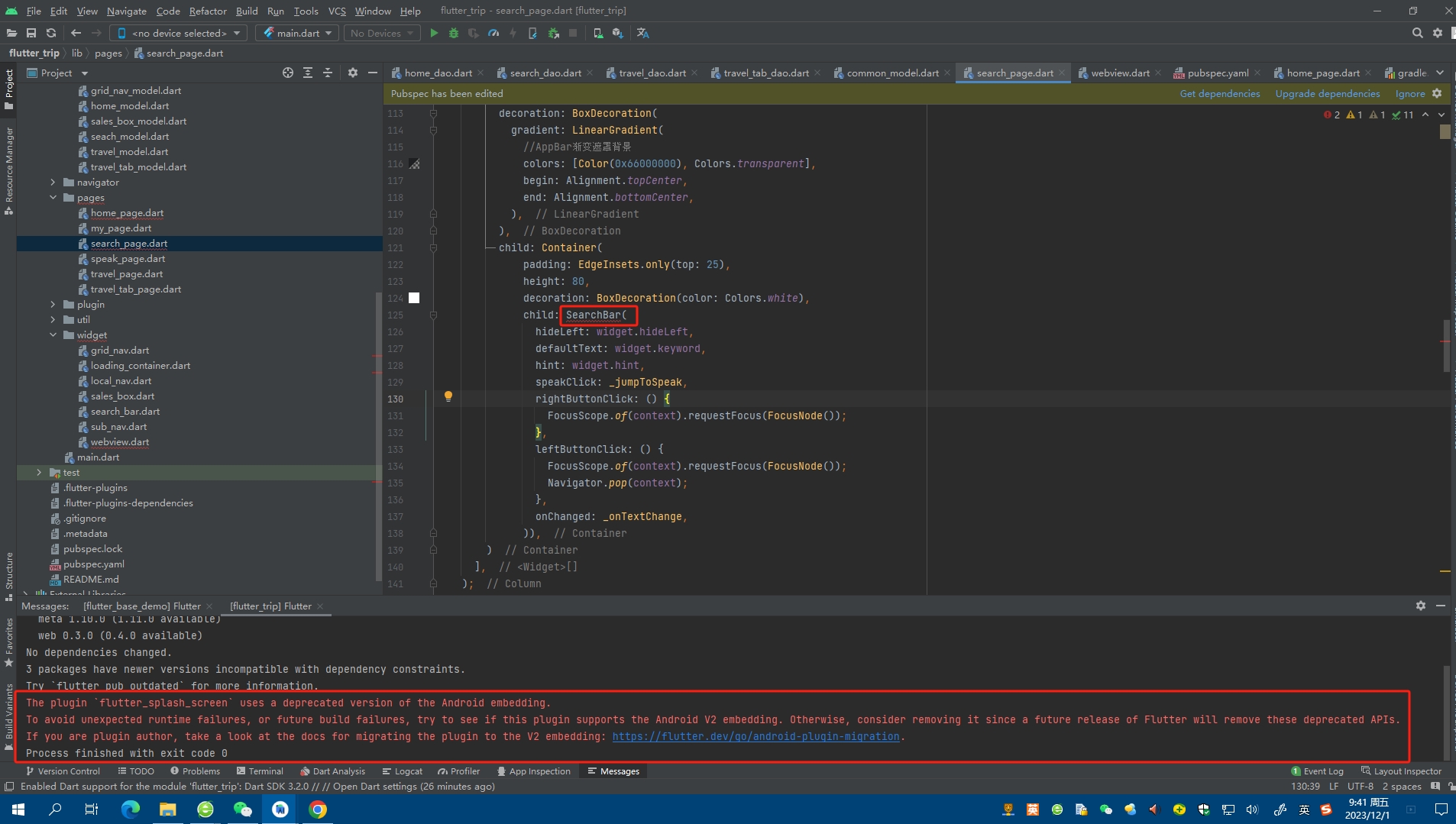Click the Sync/Reload from disk icon

tap(51, 33)
